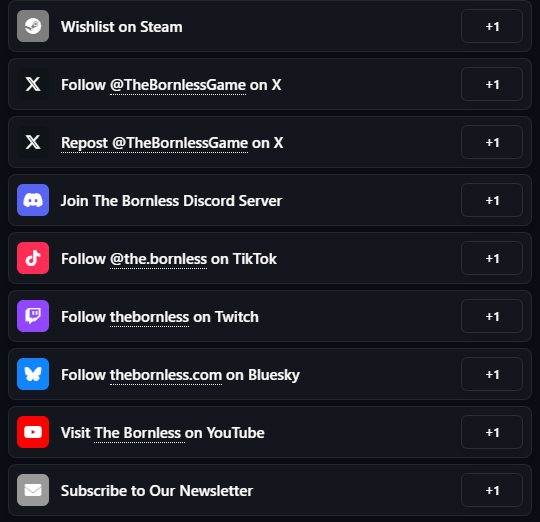The width and height of the screenshot is (540, 522).
Task: Click the YouTube play icon
Action: point(33,432)
